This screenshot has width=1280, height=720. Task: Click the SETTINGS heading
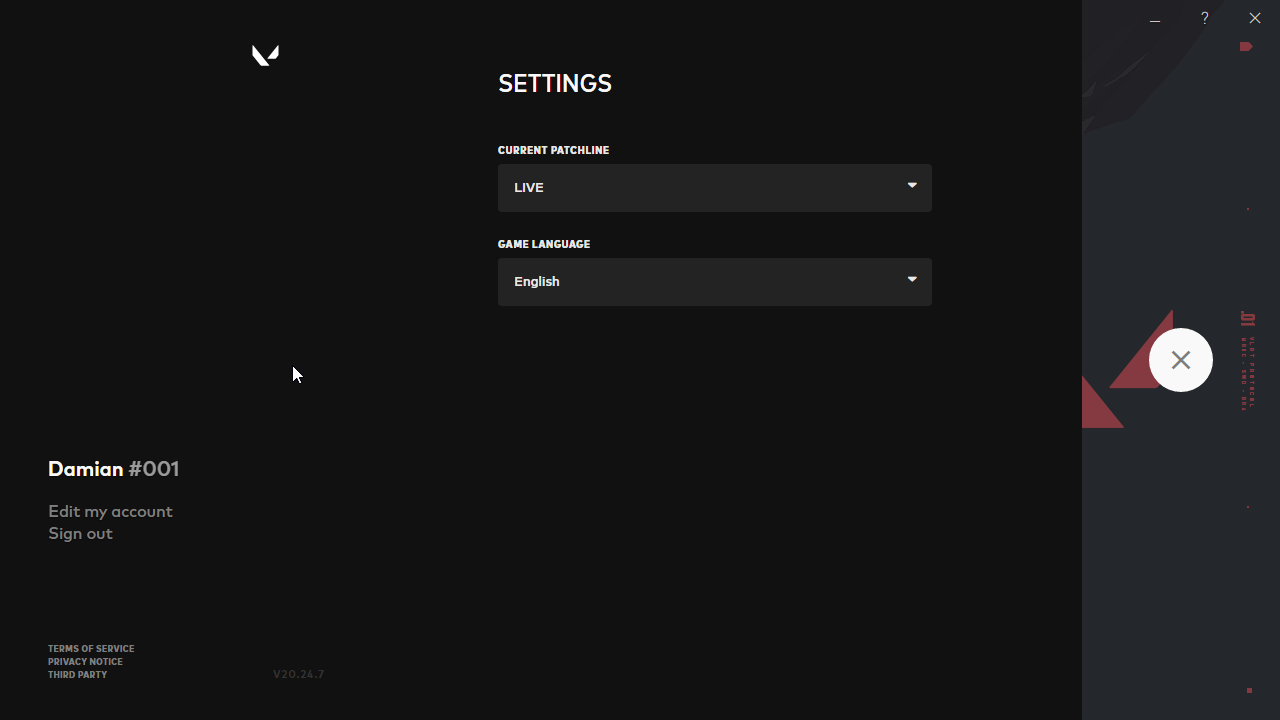[555, 84]
